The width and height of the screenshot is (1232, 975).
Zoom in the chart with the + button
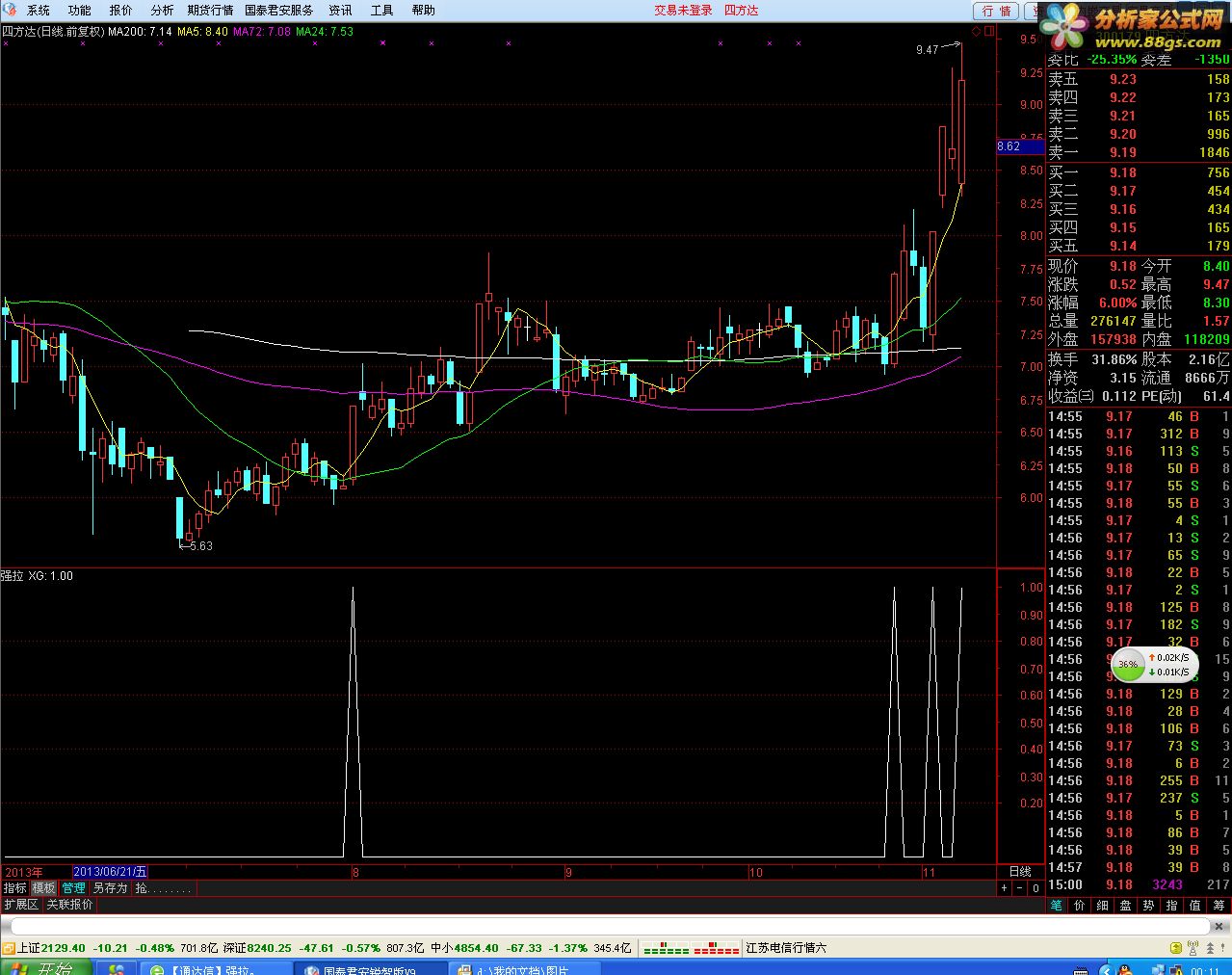coord(1004,888)
